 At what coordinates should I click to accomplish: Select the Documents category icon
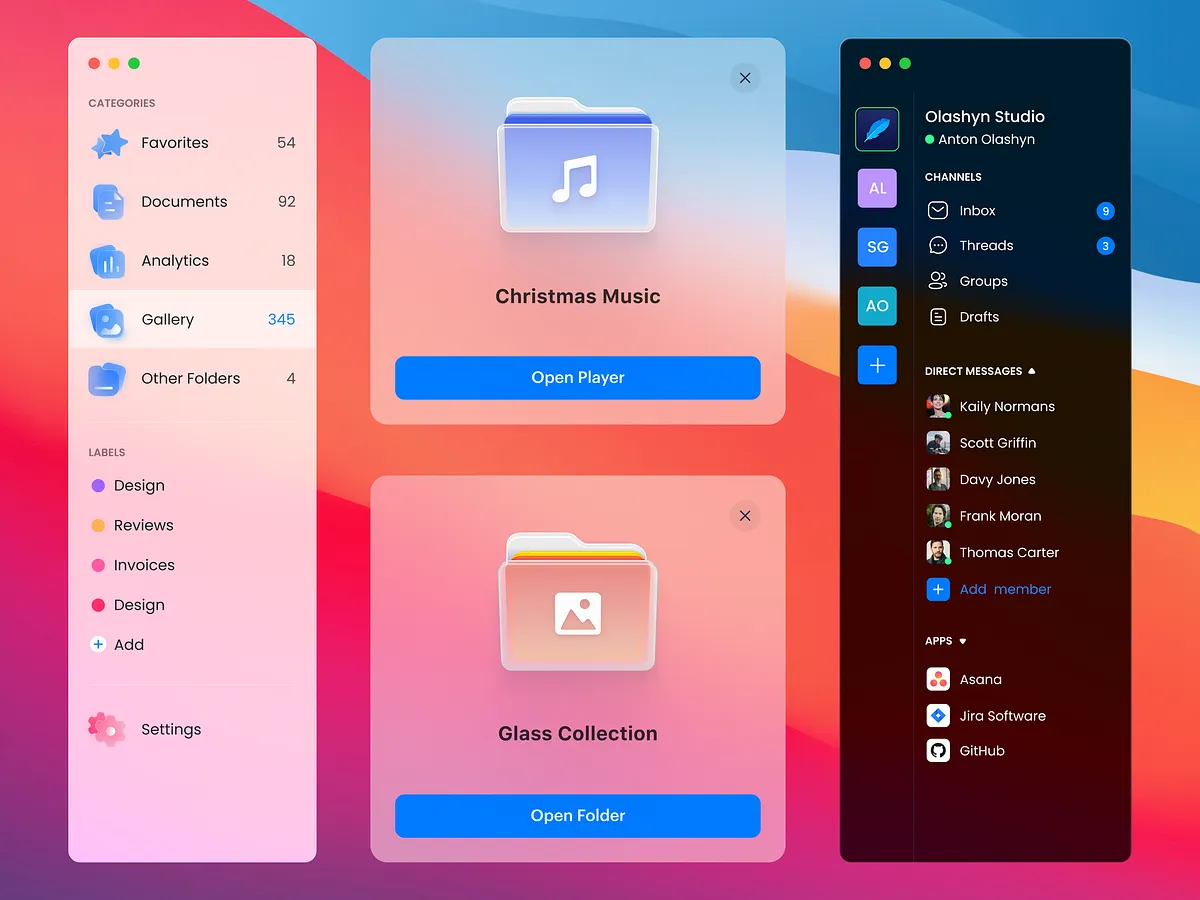point(107,201)
